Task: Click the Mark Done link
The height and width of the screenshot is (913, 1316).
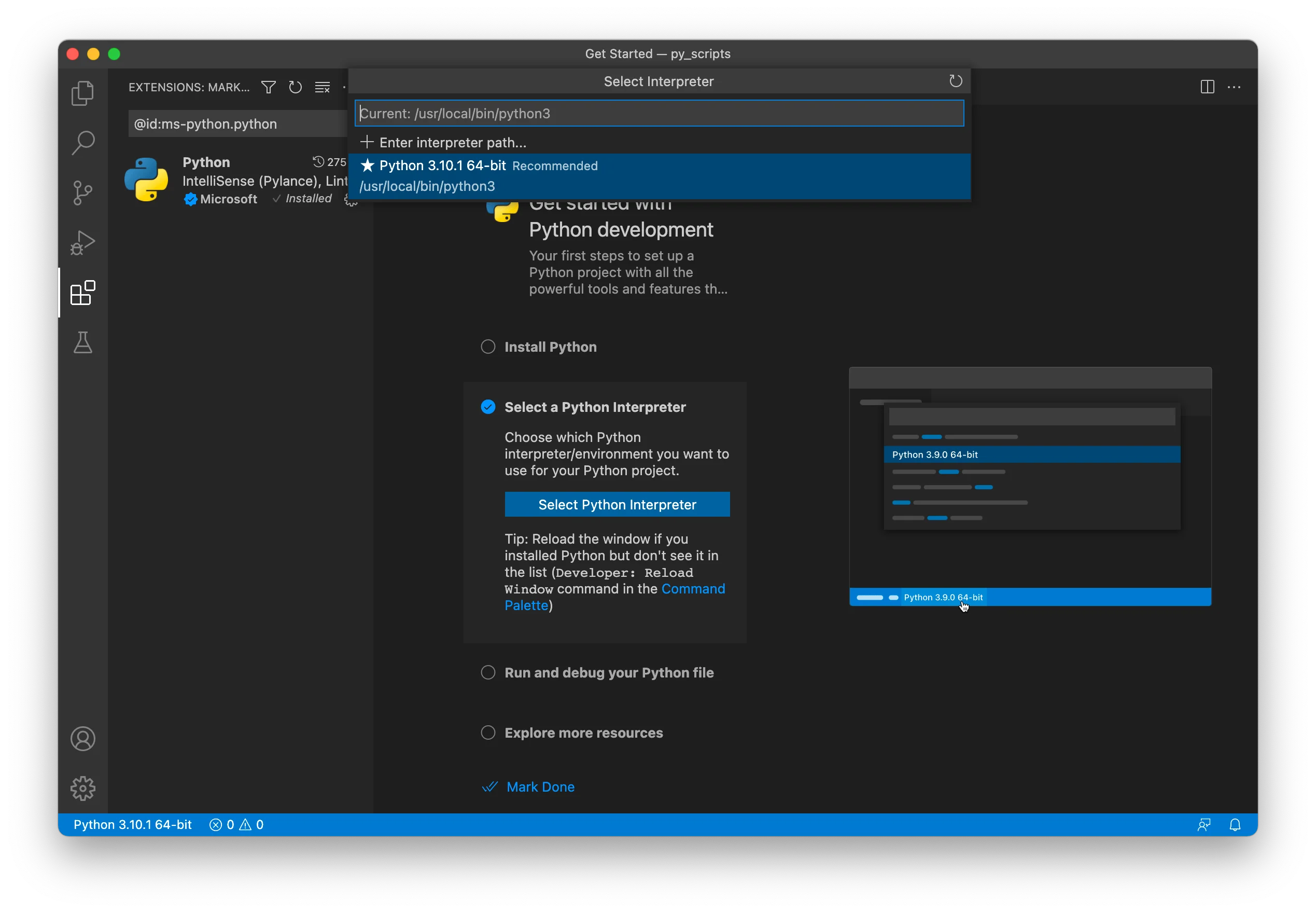Action: click(x=540, y=786)
